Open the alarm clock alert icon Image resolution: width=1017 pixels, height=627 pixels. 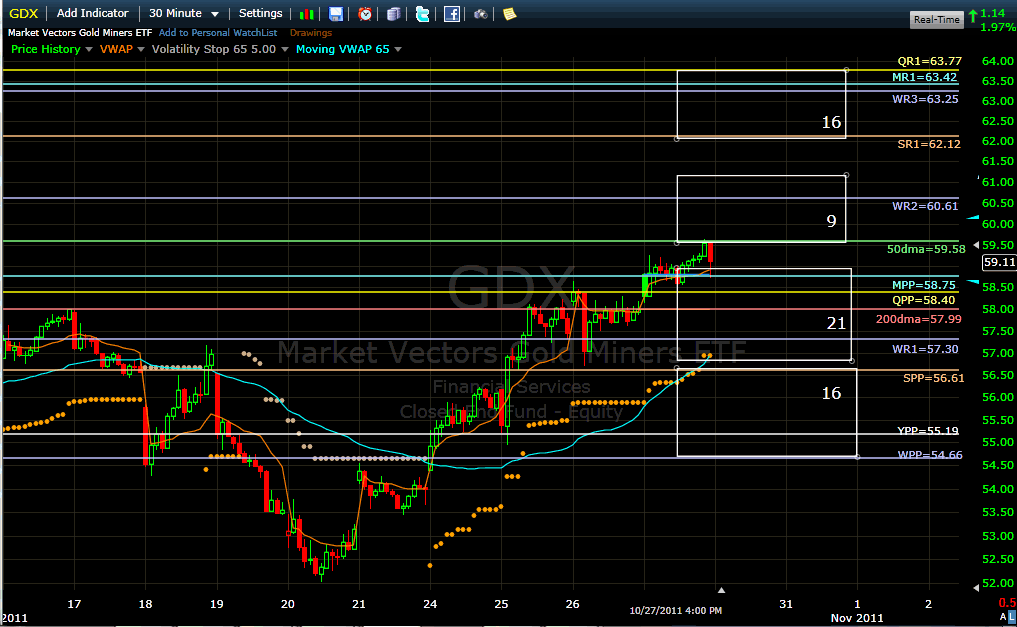[x=365, y=14]
